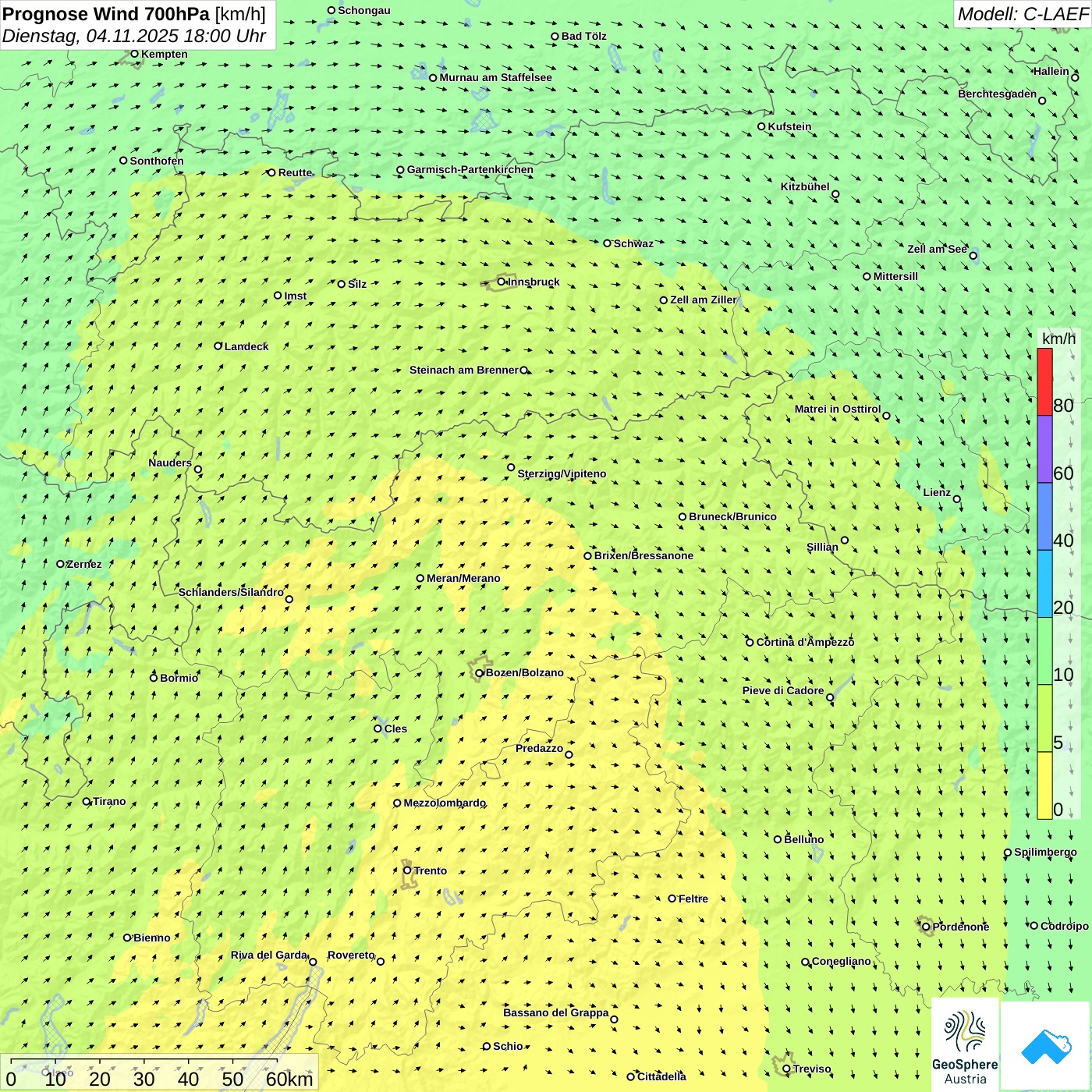Click the 'Nauders' label
1092x1092 pixels.
coord(170,463)
